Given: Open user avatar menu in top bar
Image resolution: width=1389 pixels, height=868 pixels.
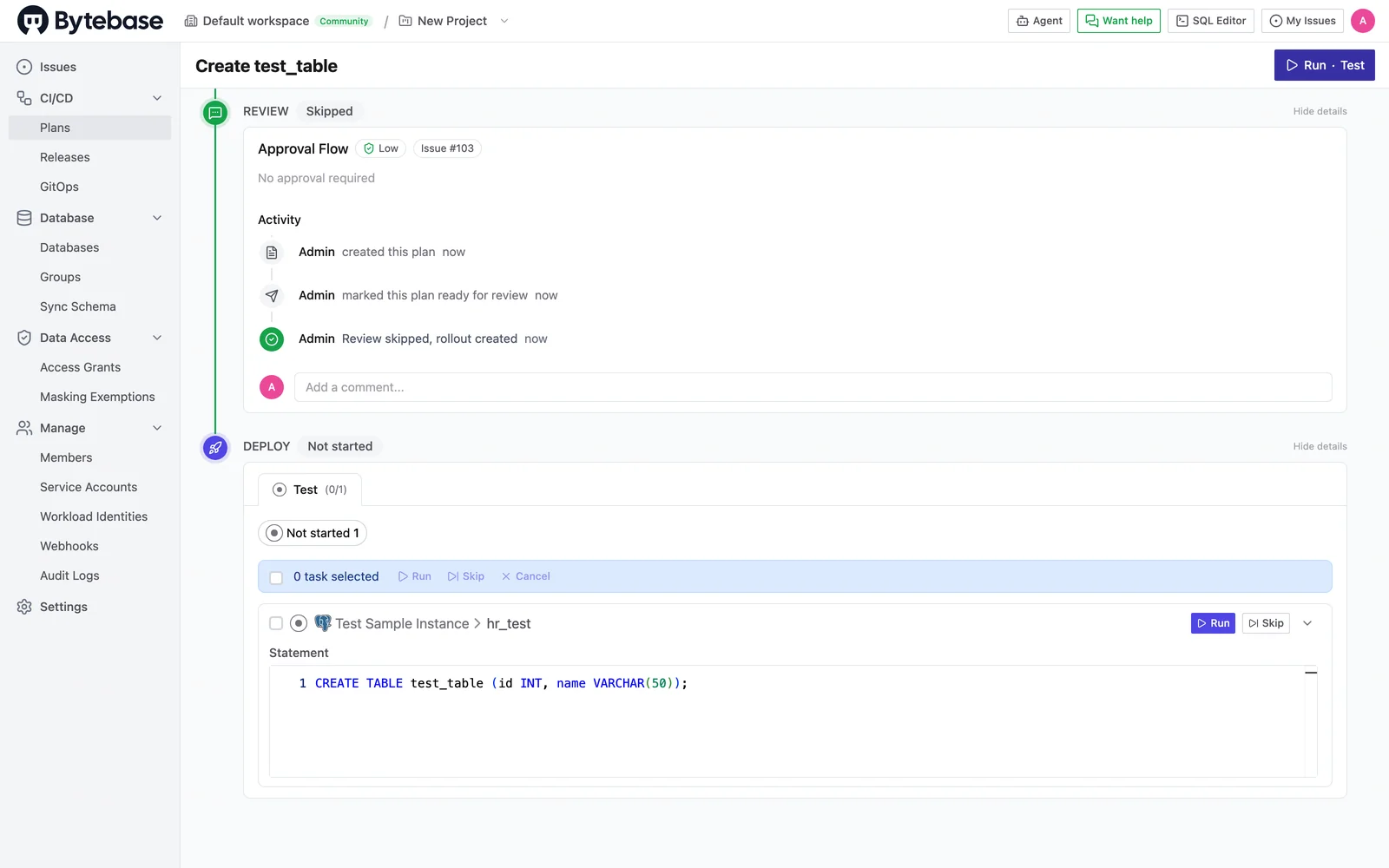Looking at the screenshot, I should [1363, 21].
